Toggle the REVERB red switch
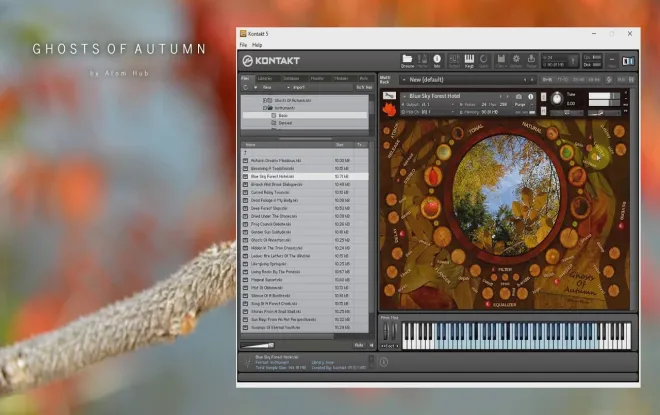 (621, 226)
